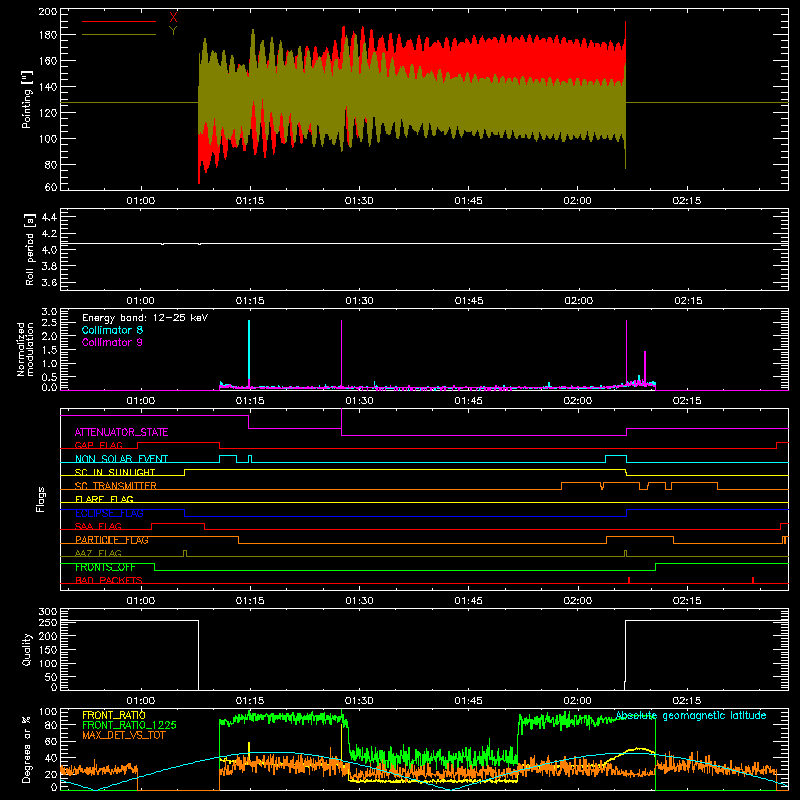The height and width of the screenshot is (800, 800).
Task: Click the olive Y legend line in Pointing plot
Action: pos(119,35)
